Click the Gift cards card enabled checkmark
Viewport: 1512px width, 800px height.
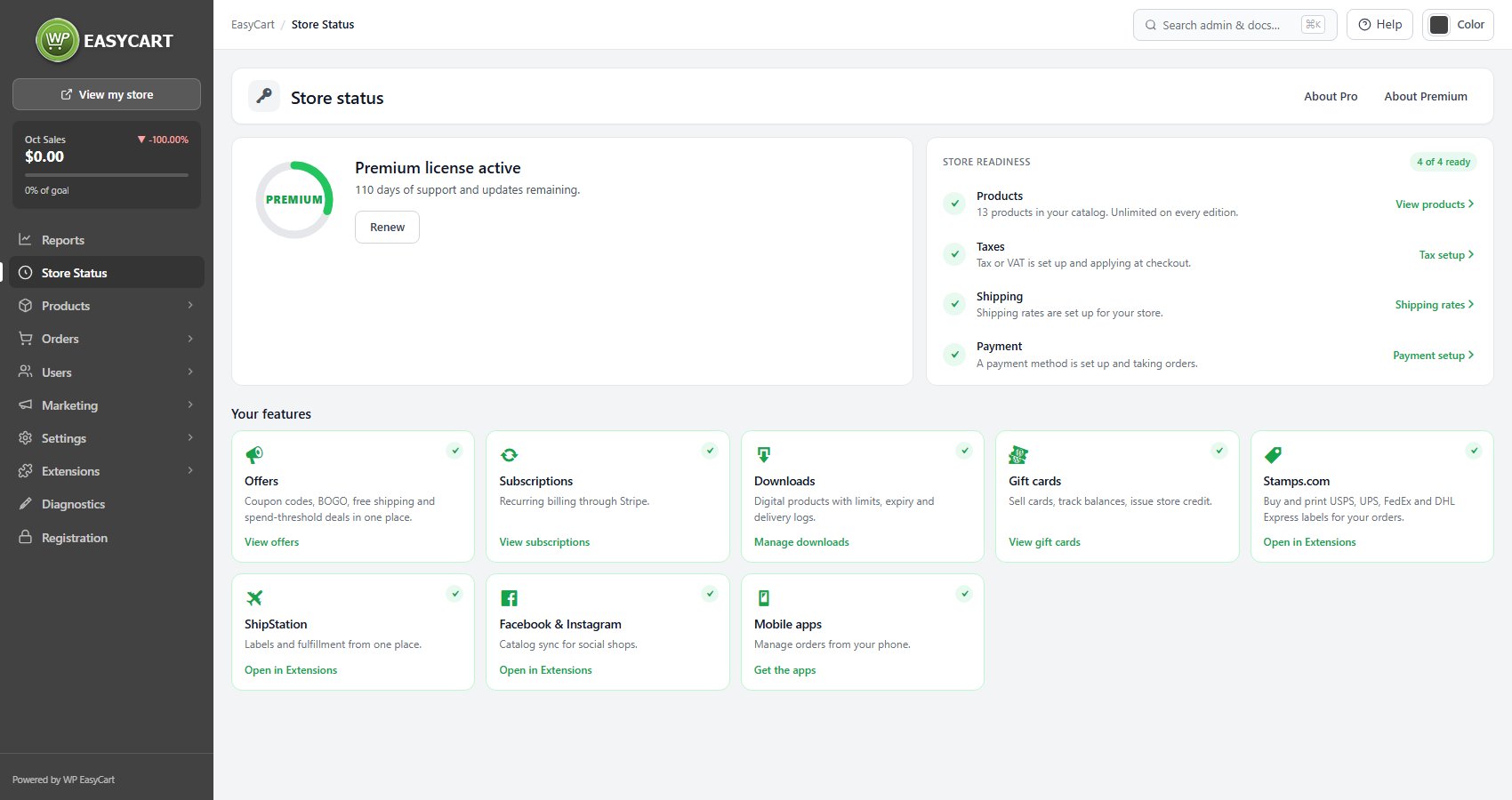pyautogui.click(x=1219, y=451)
